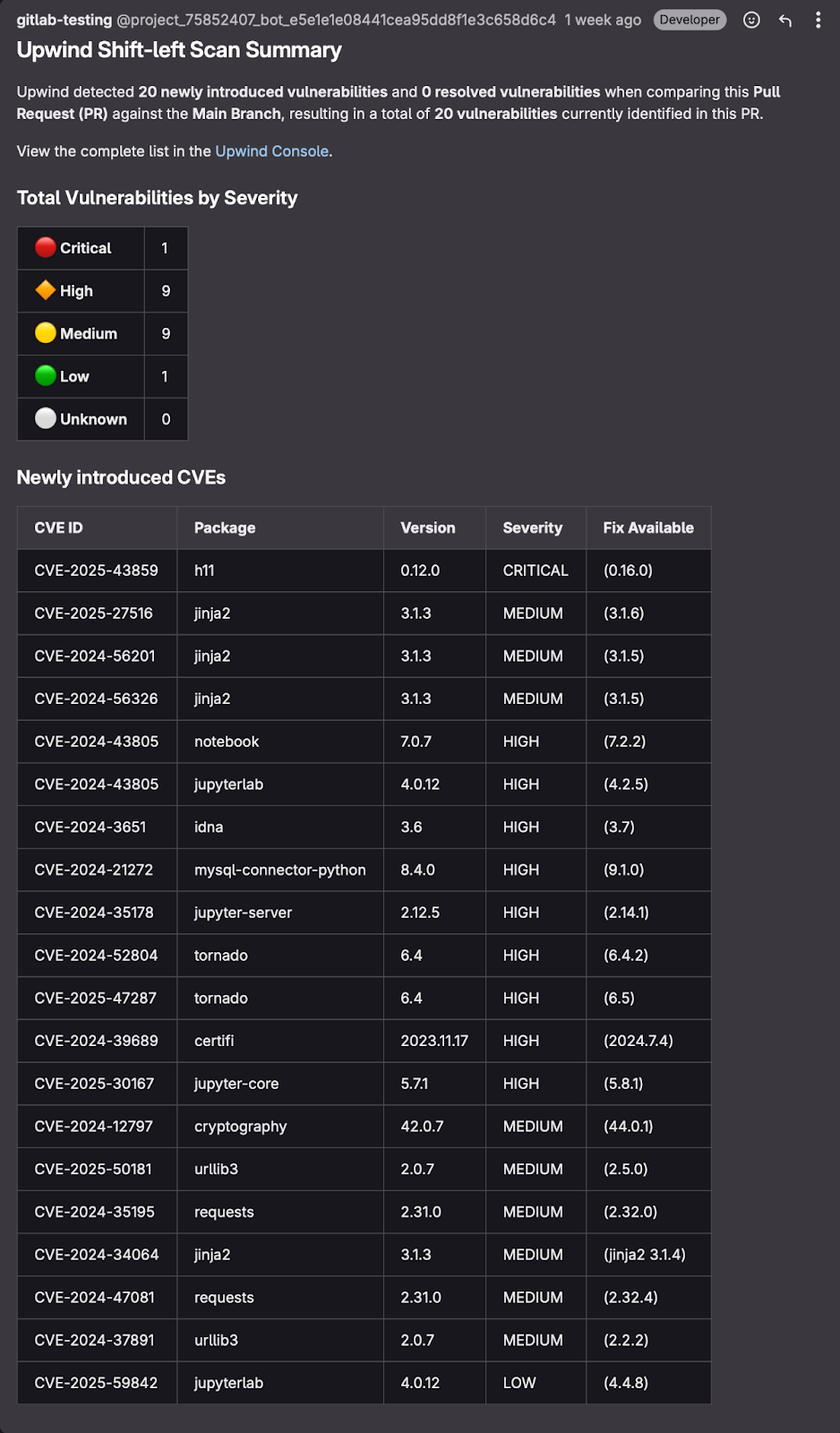Click the CVE-2025-59842 table entry

click(x=96, y=1383)
